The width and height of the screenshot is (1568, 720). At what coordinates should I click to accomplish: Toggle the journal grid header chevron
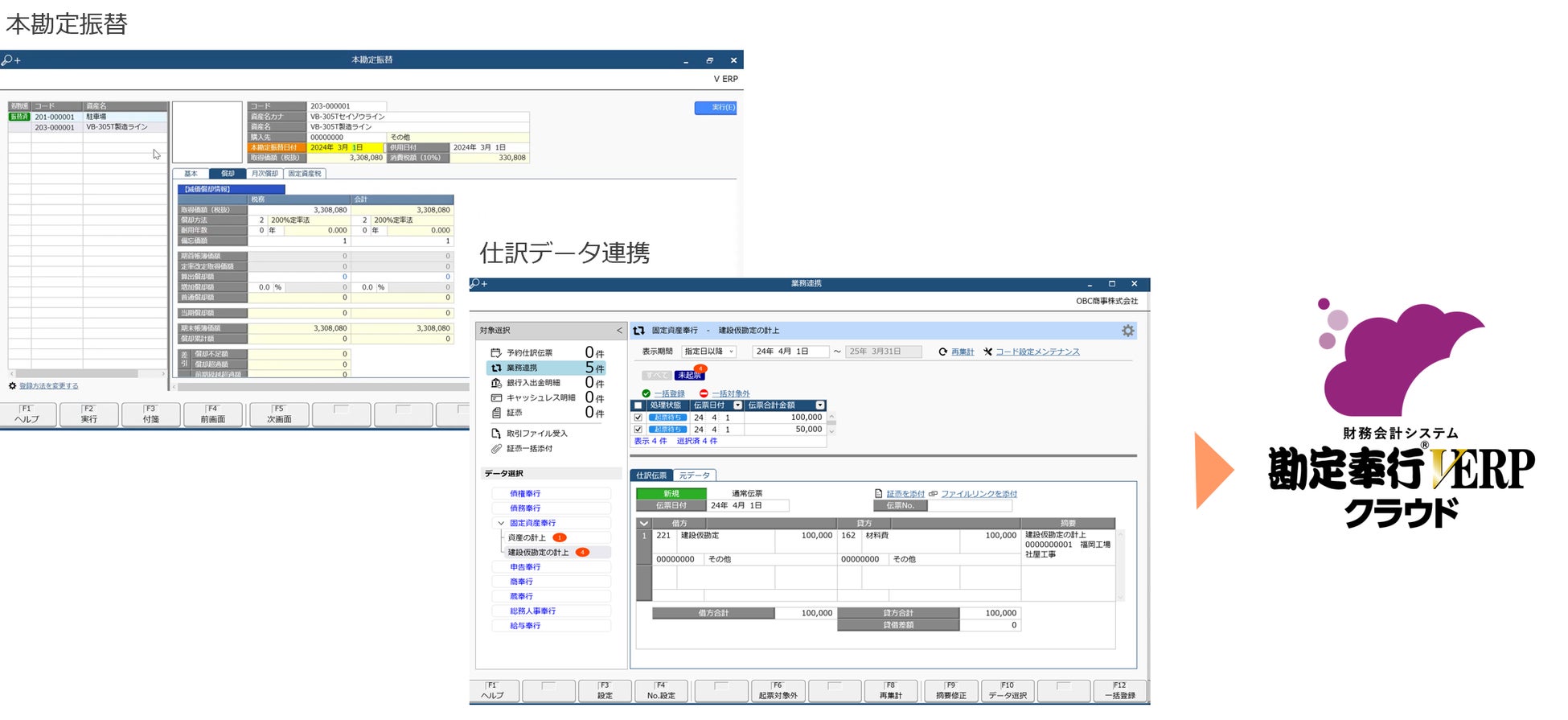point(643,523)
